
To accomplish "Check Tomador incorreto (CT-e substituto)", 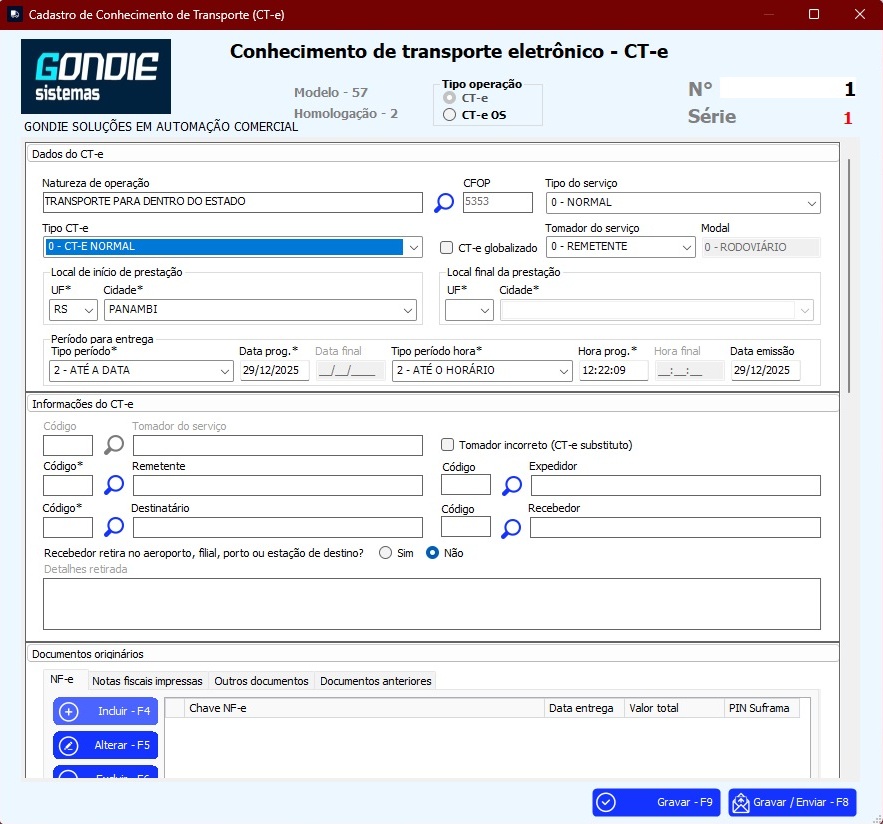I will click(448, 445).
